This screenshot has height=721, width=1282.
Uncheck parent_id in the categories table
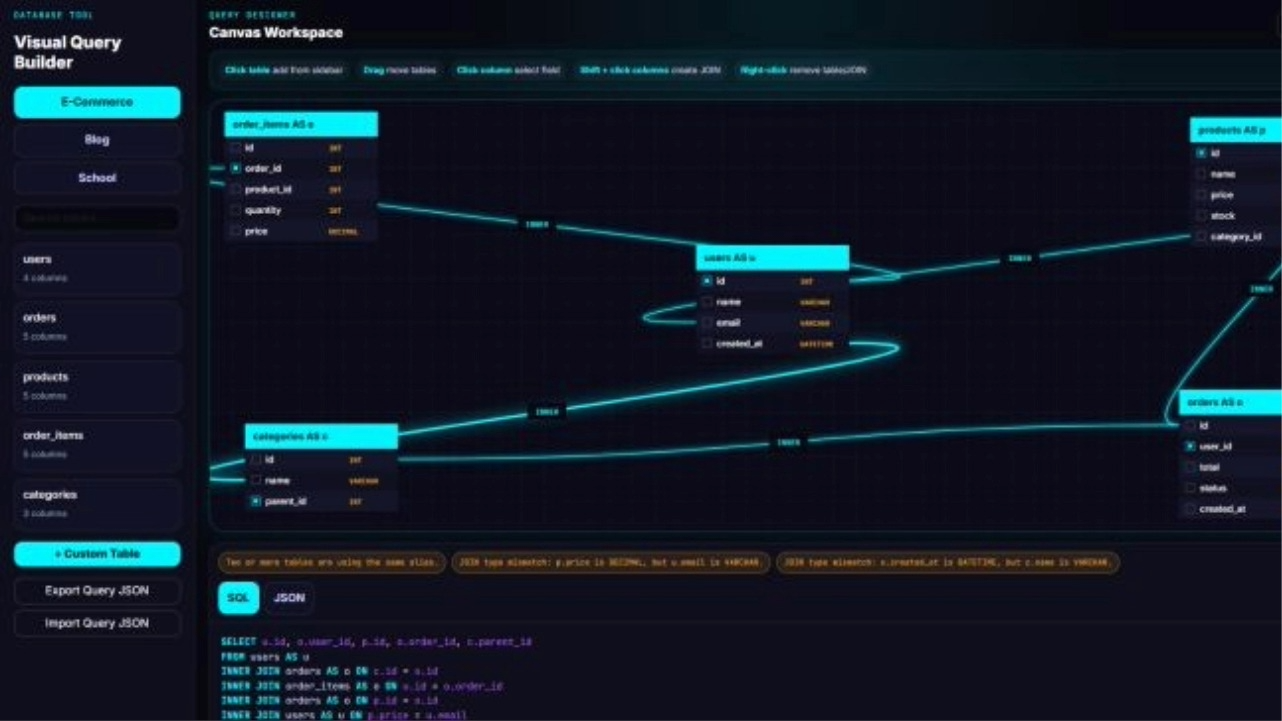pos(256,502)
